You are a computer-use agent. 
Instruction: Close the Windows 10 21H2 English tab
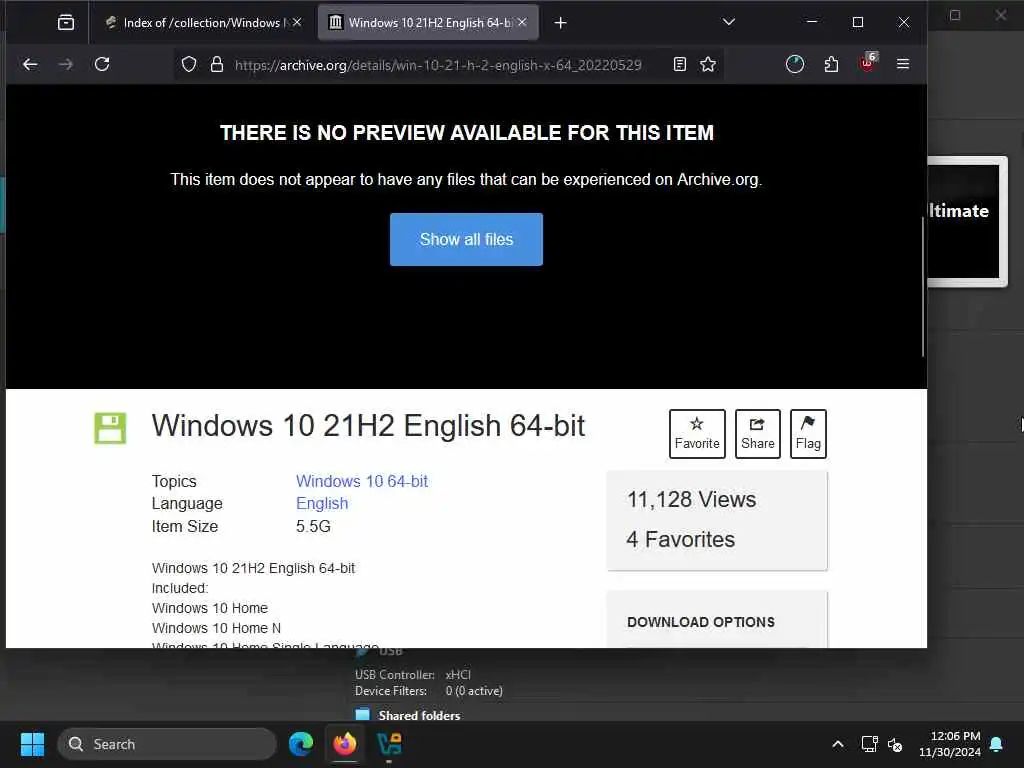522,22
